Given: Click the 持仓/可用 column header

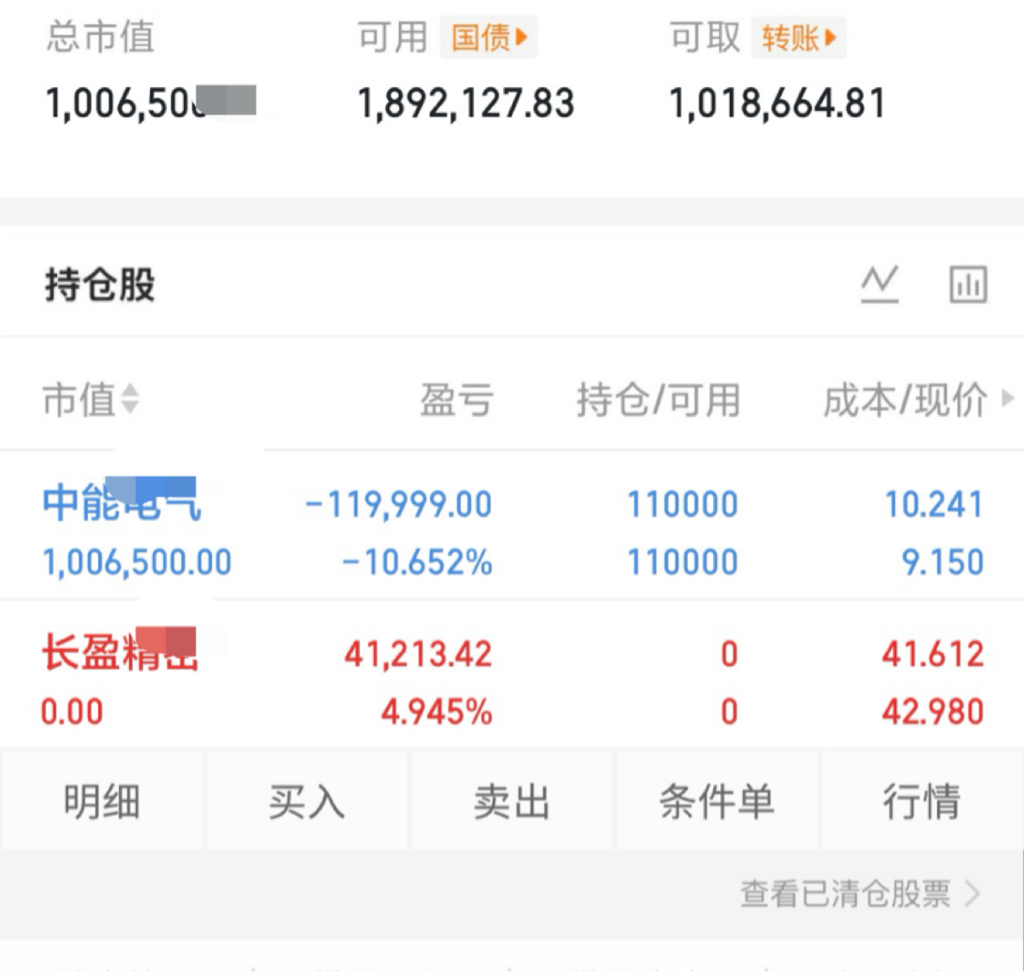Looking at the screenshot, I should (658, 399).
